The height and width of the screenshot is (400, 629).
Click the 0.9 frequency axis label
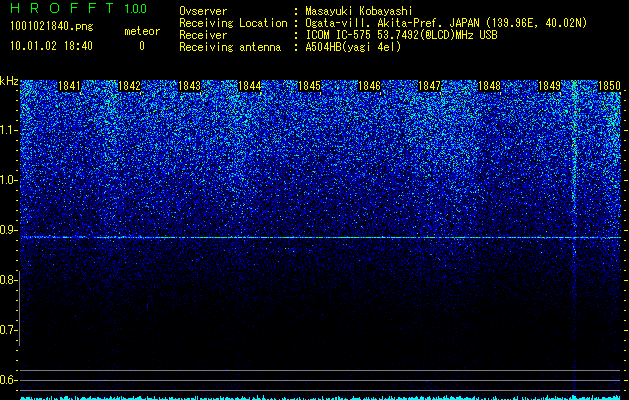(9, 230)
